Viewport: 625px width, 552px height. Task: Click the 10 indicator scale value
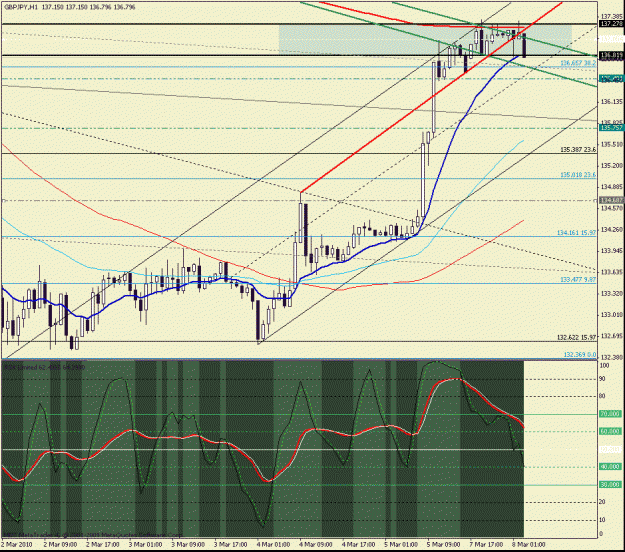603,520
